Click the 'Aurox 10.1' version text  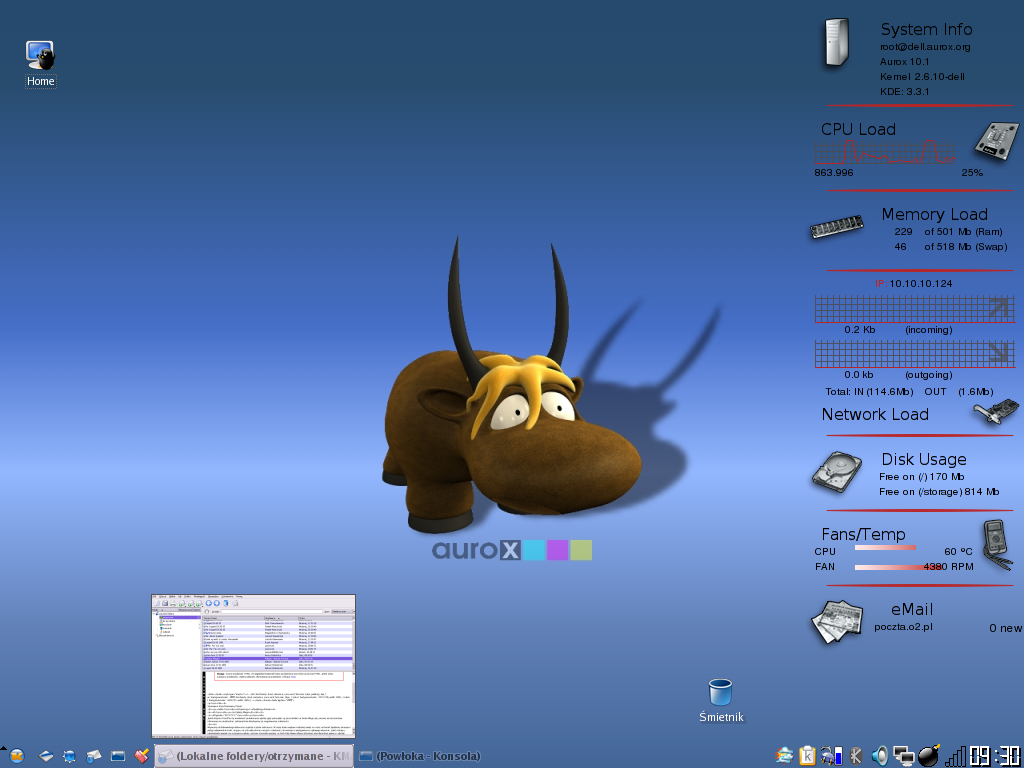coord(904,61)
